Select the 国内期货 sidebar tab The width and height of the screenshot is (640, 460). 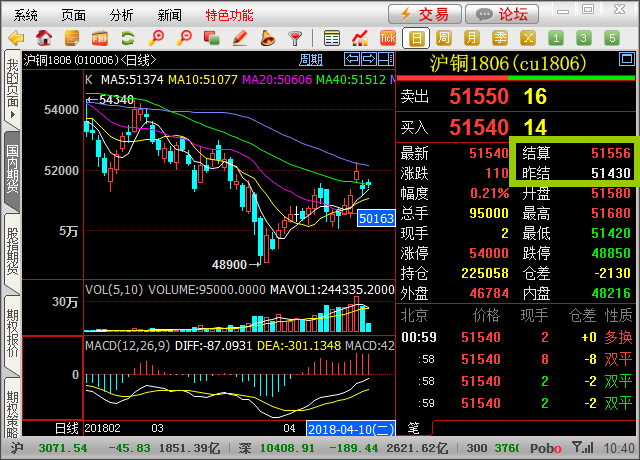[12, 169]
